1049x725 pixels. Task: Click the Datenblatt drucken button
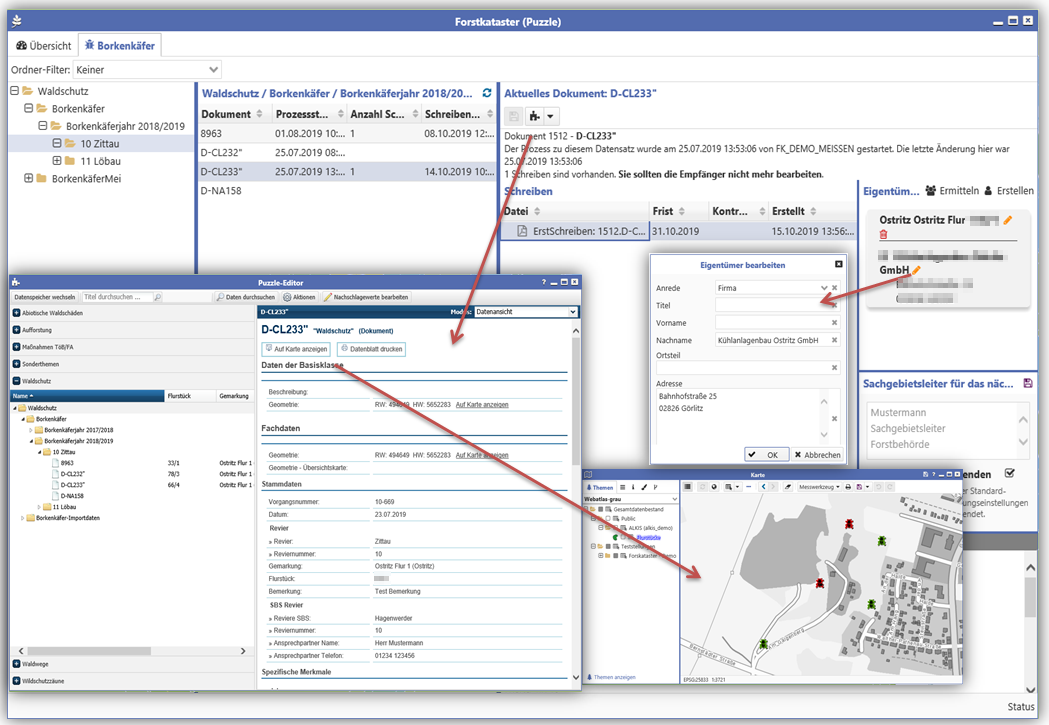[370, 349]
